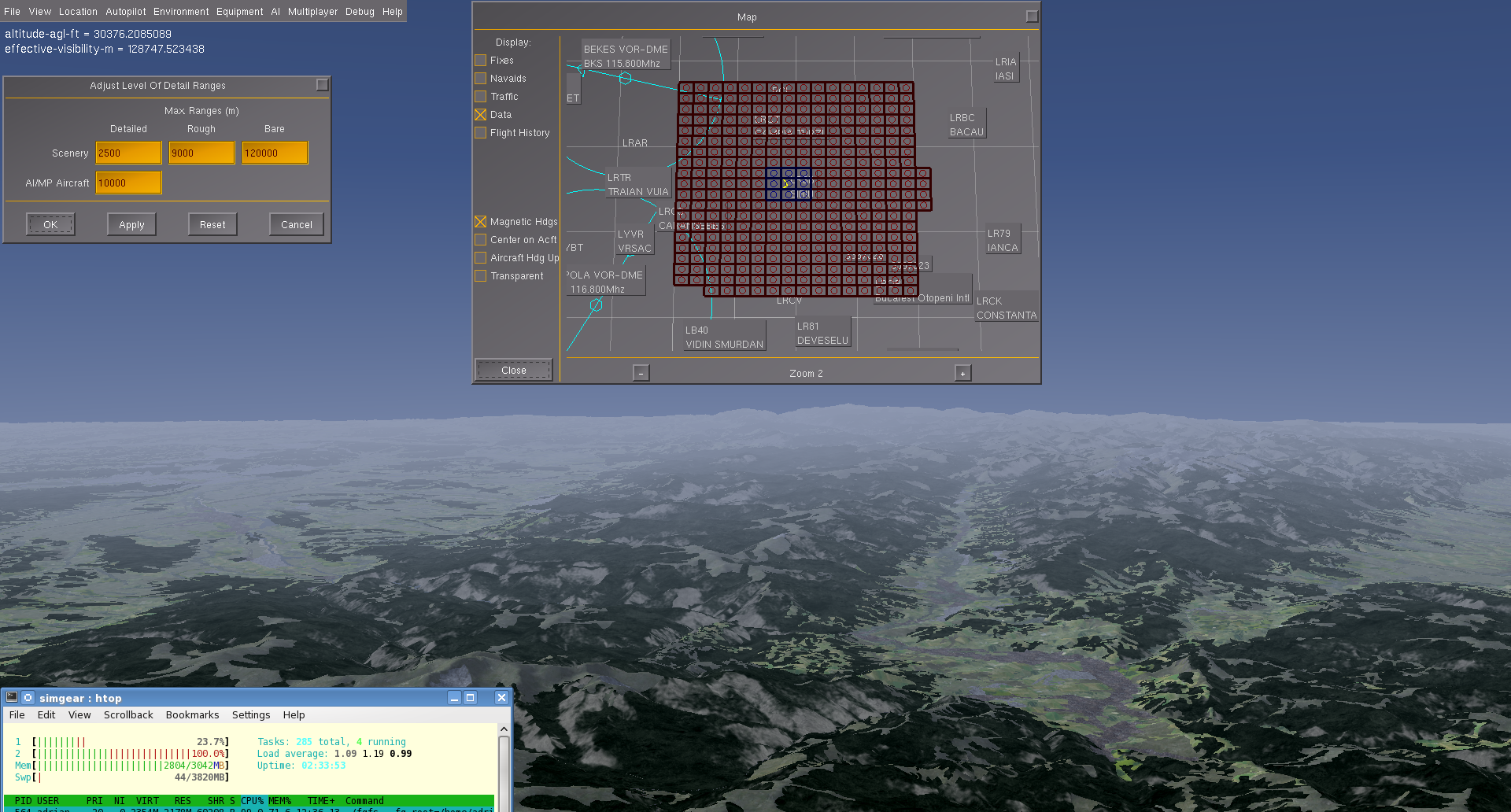
Task: Click the terminal window menu icon
Action: pyautogui.click(x=12, y=697)
